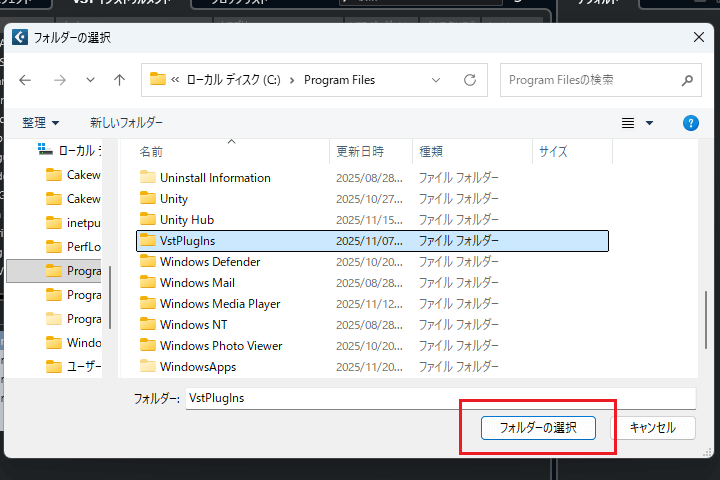Screen dimensions: 720x480
Task: Click 新しいフォルダー to create a folder
Action: point(126,123)
